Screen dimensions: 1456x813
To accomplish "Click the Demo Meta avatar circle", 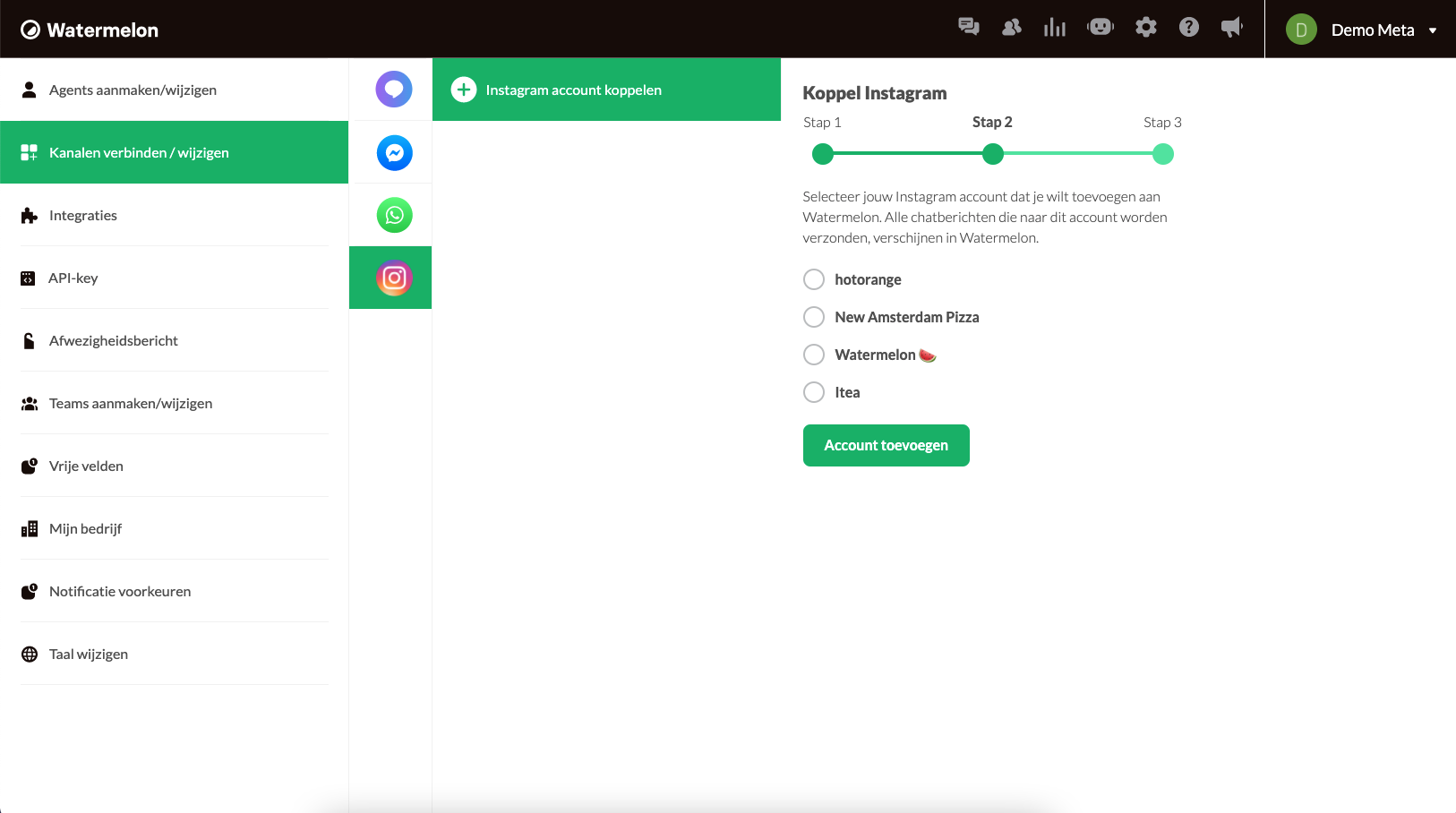I will (x=1301, y=30).
